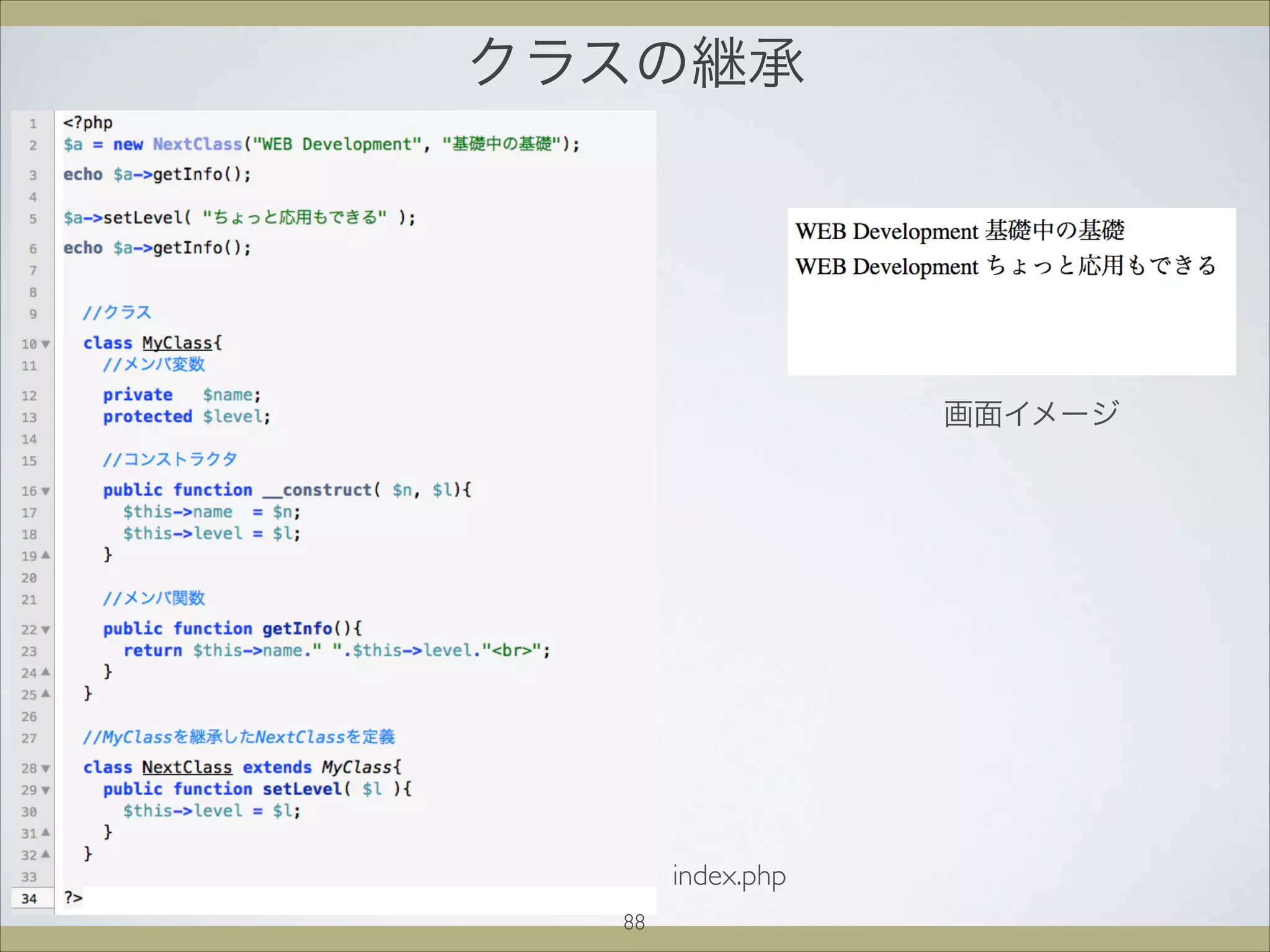The height and width of the screenshot is (952, 1270).
Task: Click line number 34 in the gutter
Action: 29,899
